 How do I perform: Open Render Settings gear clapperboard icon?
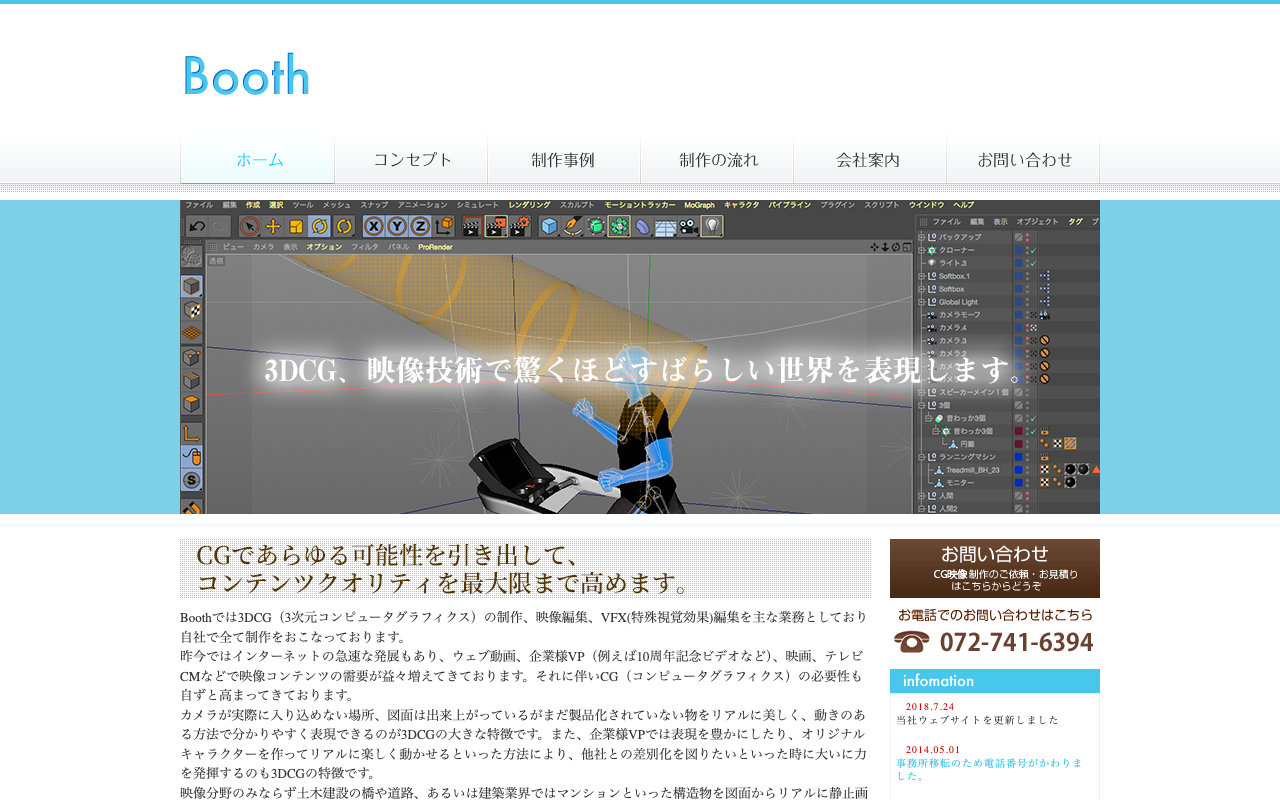click(x=519, y=226)
